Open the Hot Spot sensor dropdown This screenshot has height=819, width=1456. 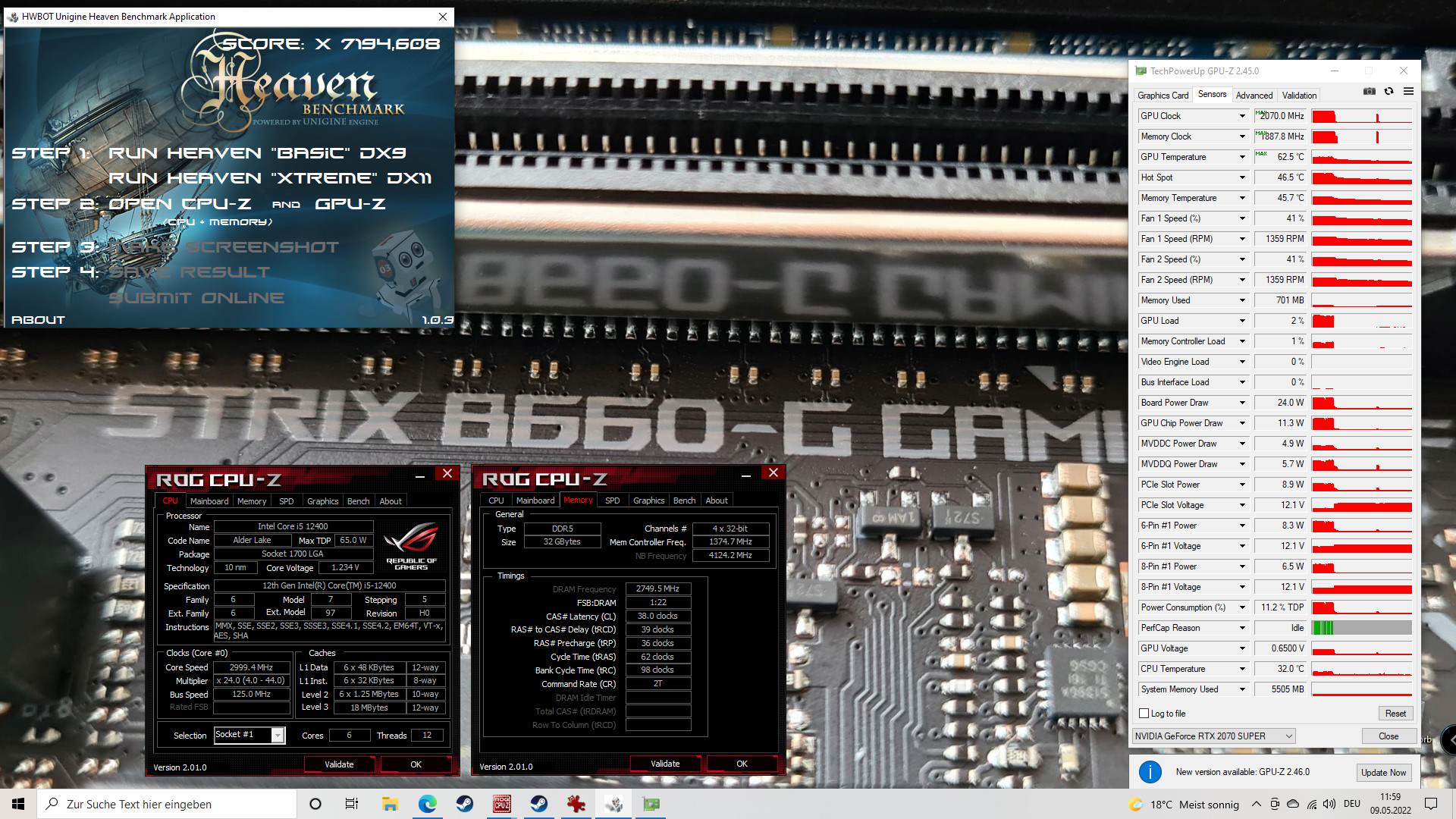(1242, 177)
